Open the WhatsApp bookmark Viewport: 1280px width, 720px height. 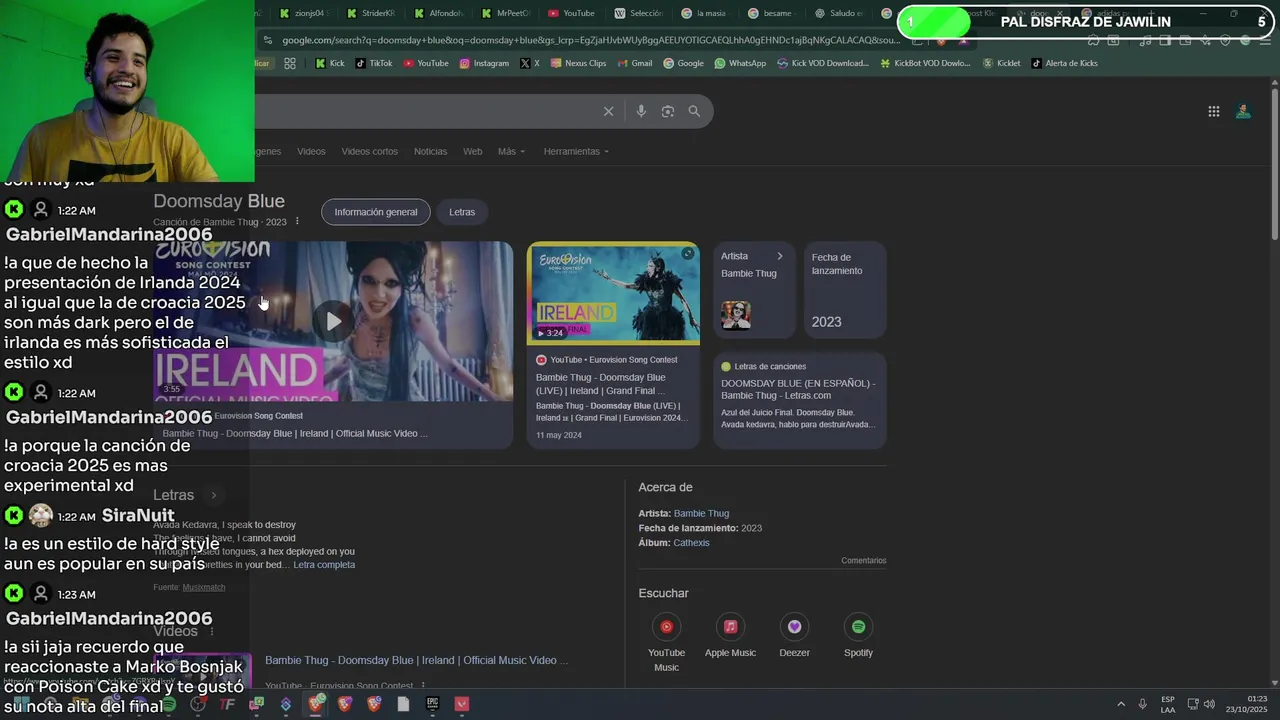click(740, 63)
